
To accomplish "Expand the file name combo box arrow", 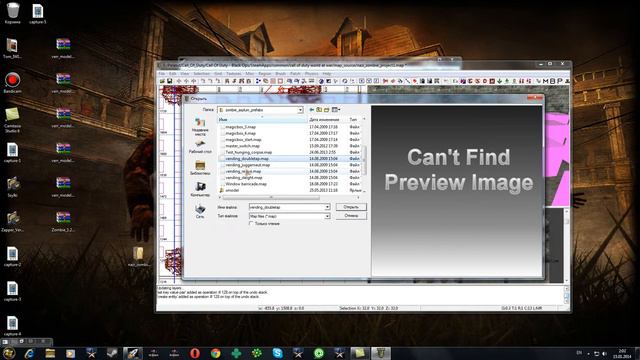I will pyautogui.click(x=327, y=207).
